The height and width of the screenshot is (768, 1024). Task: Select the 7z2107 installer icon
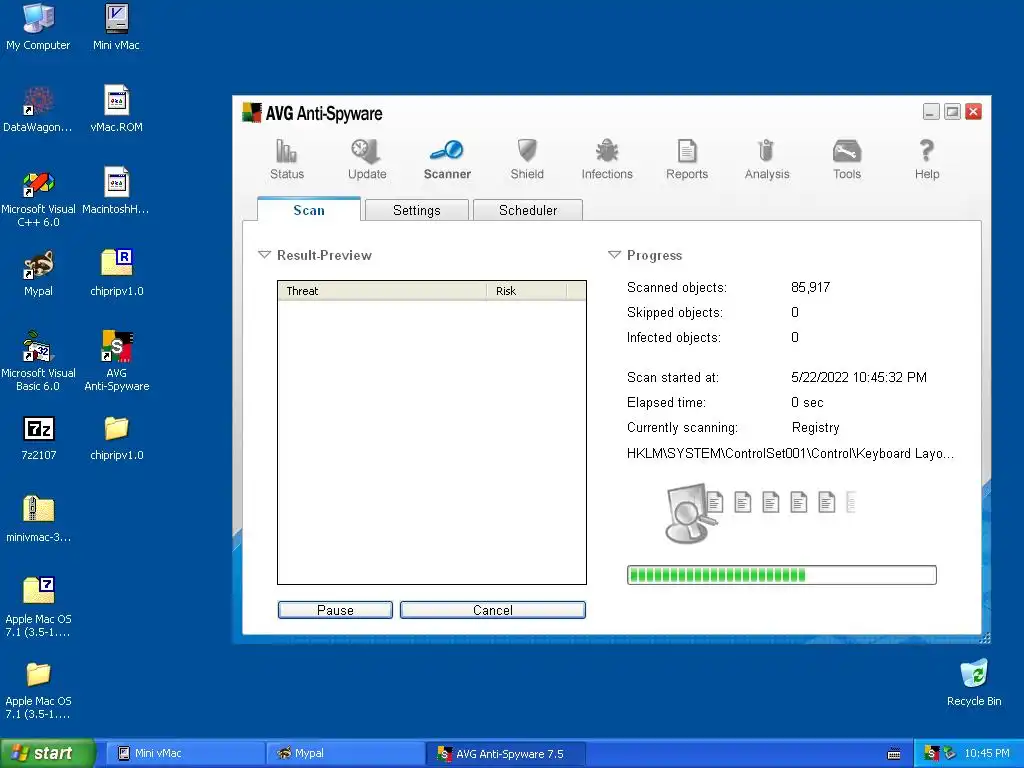[38, 439]
